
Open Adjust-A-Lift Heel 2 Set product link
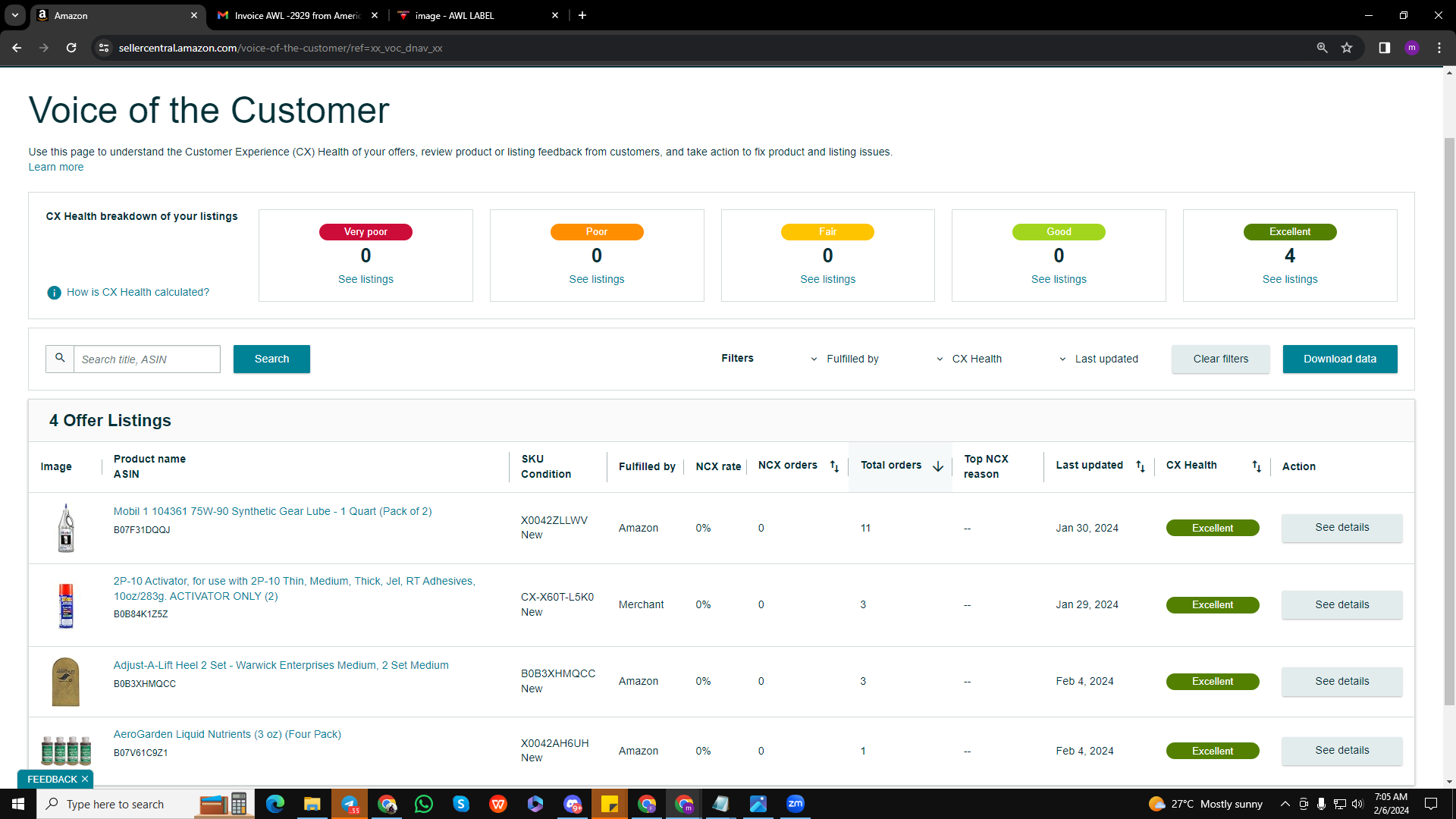tap(281, 665)
